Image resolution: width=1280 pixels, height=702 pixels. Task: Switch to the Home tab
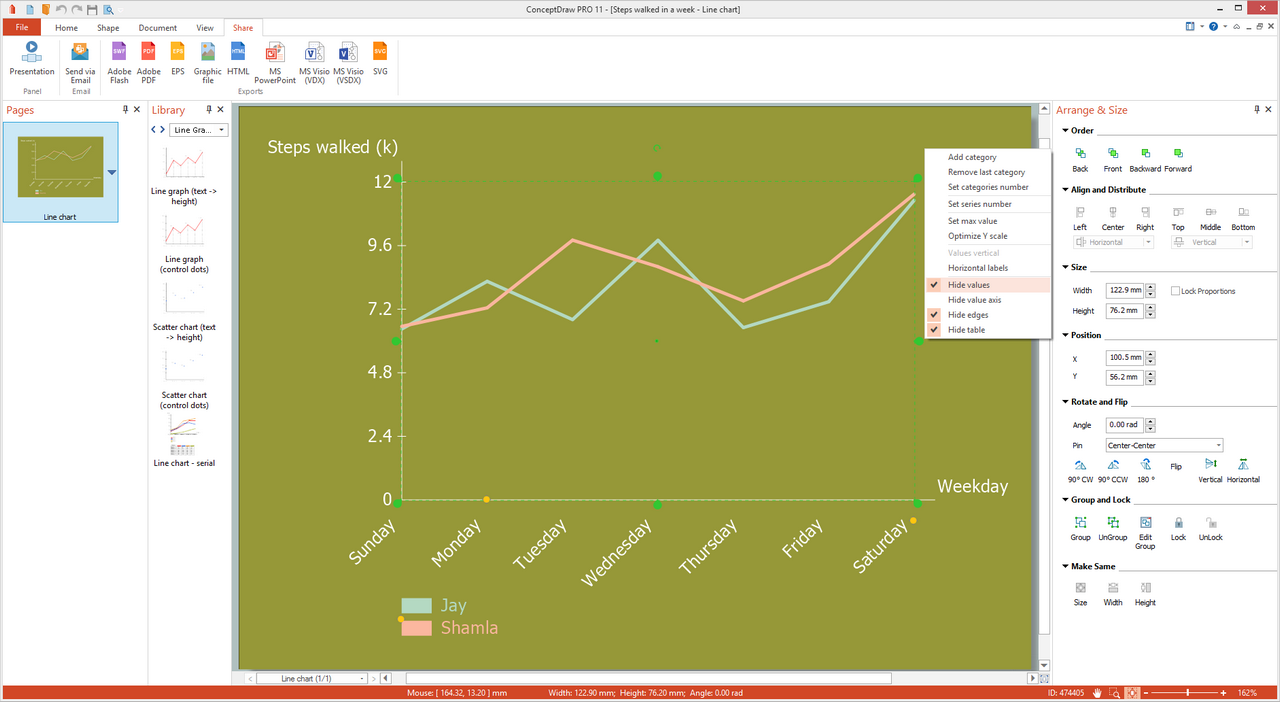coord(66,28)
